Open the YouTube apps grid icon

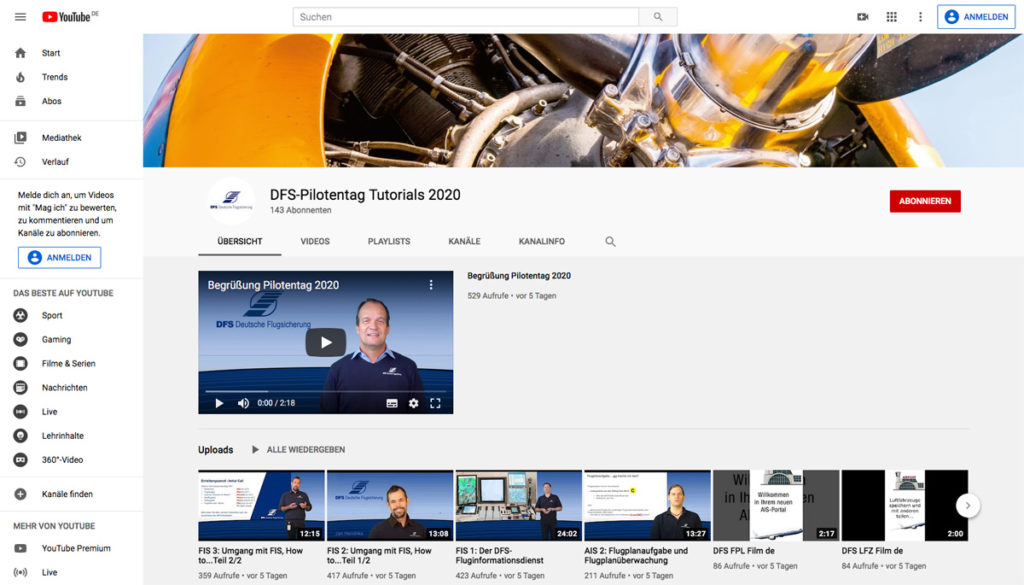pos(891,17)
